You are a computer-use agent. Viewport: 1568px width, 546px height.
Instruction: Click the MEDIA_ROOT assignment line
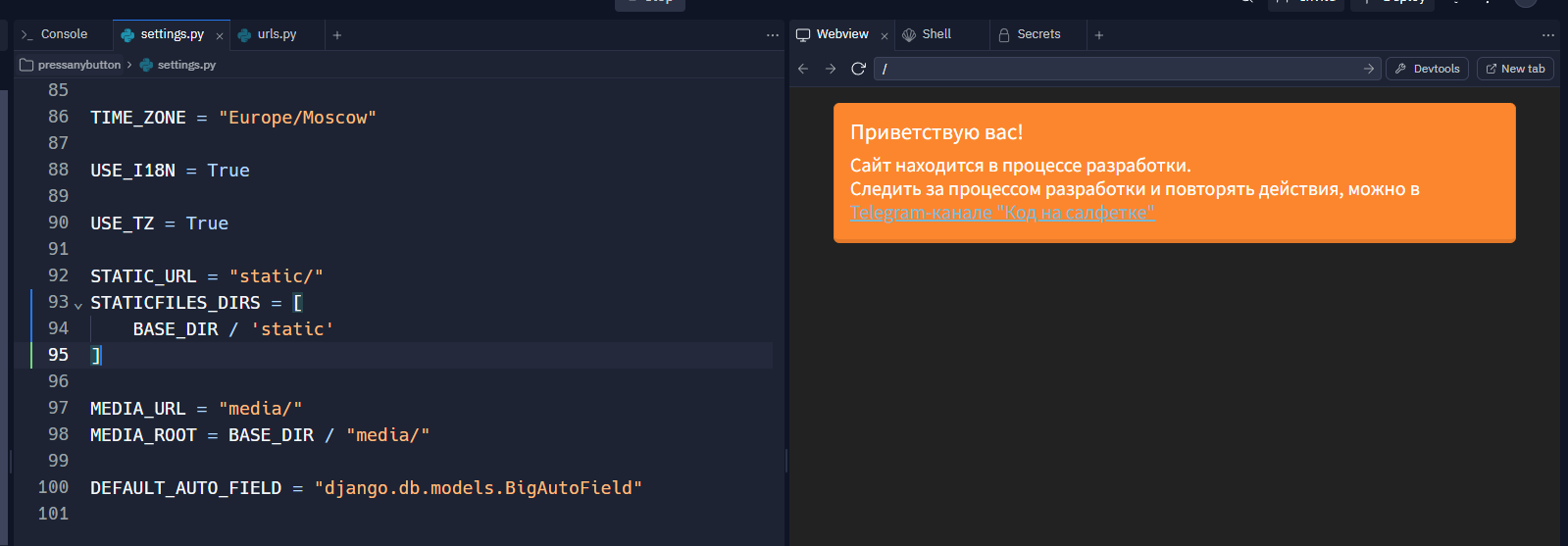pyautogui.click(x=260, y=435)
